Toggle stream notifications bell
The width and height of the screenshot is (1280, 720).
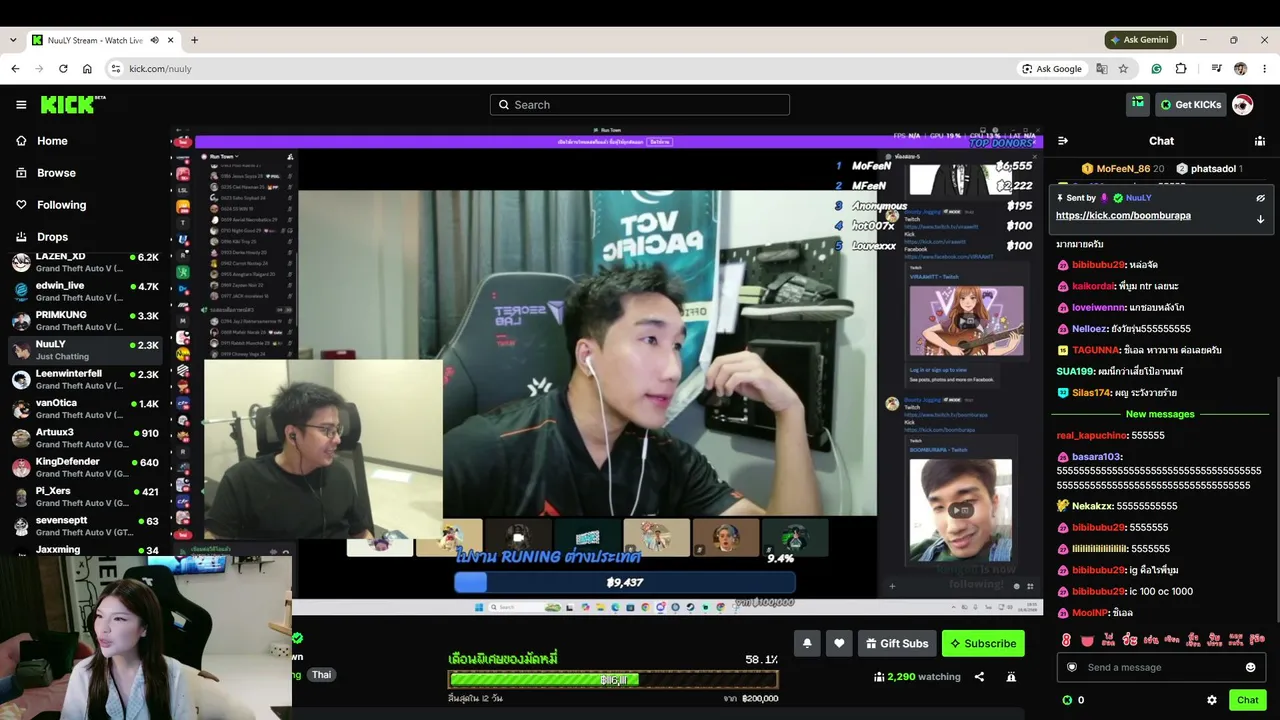[x=807, y=643]
